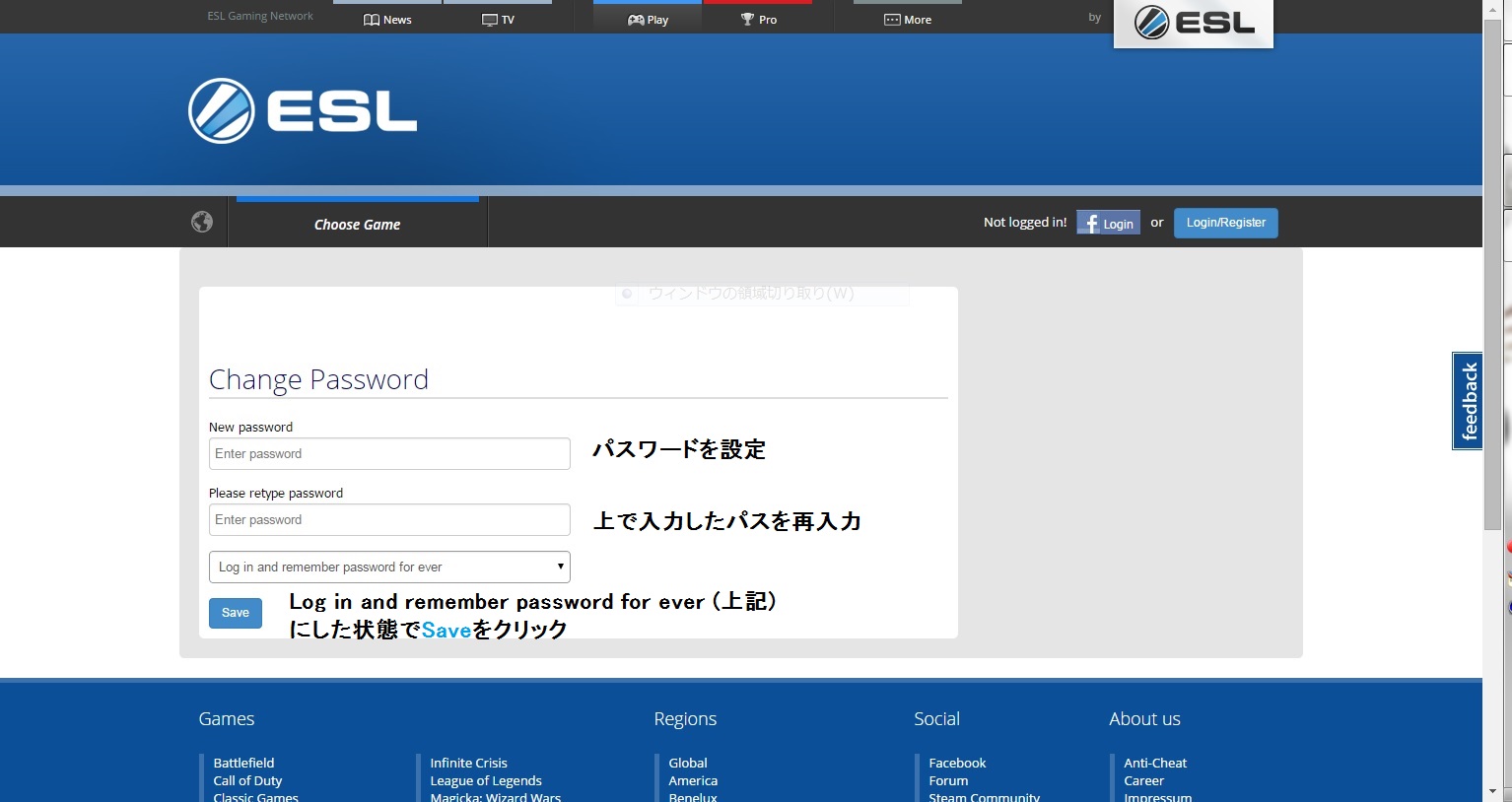Expand the More menu in top bar
The height and width of the screenshot is (802, 1512).
(908, 19)
